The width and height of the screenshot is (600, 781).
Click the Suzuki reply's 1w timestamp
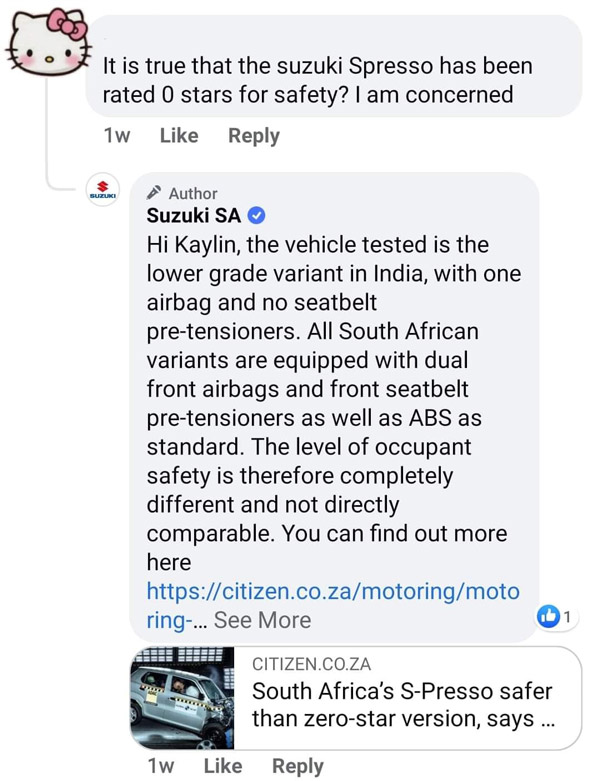click(160, 766)
